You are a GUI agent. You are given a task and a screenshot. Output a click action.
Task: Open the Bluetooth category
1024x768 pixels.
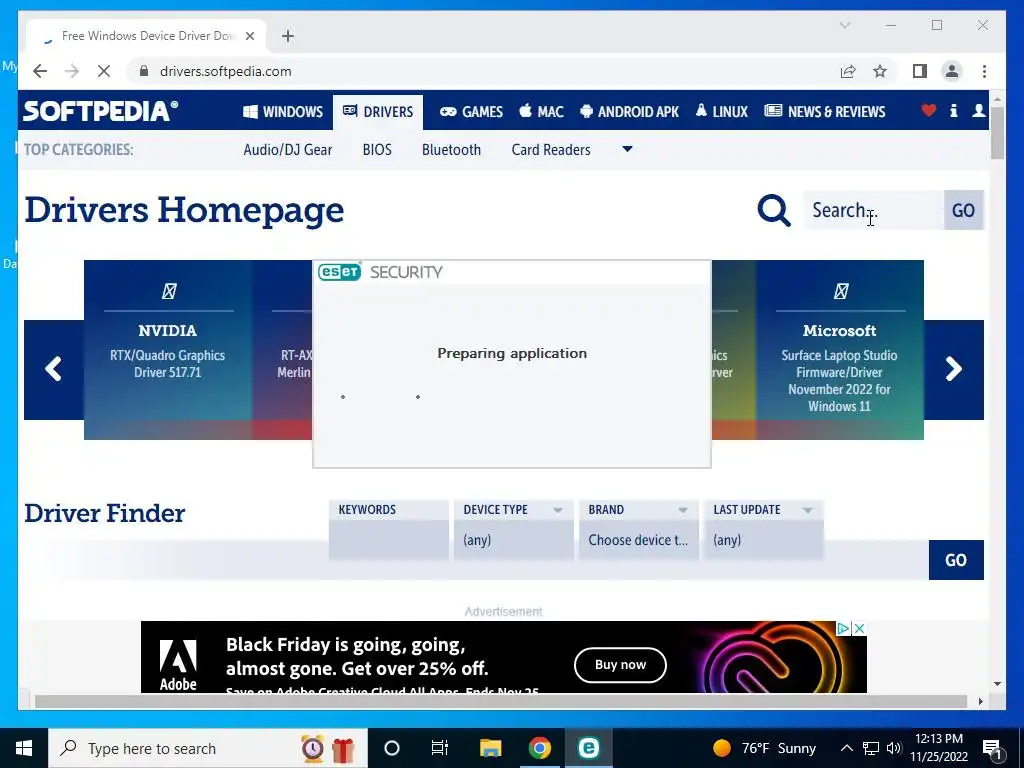tap(451, 150)
